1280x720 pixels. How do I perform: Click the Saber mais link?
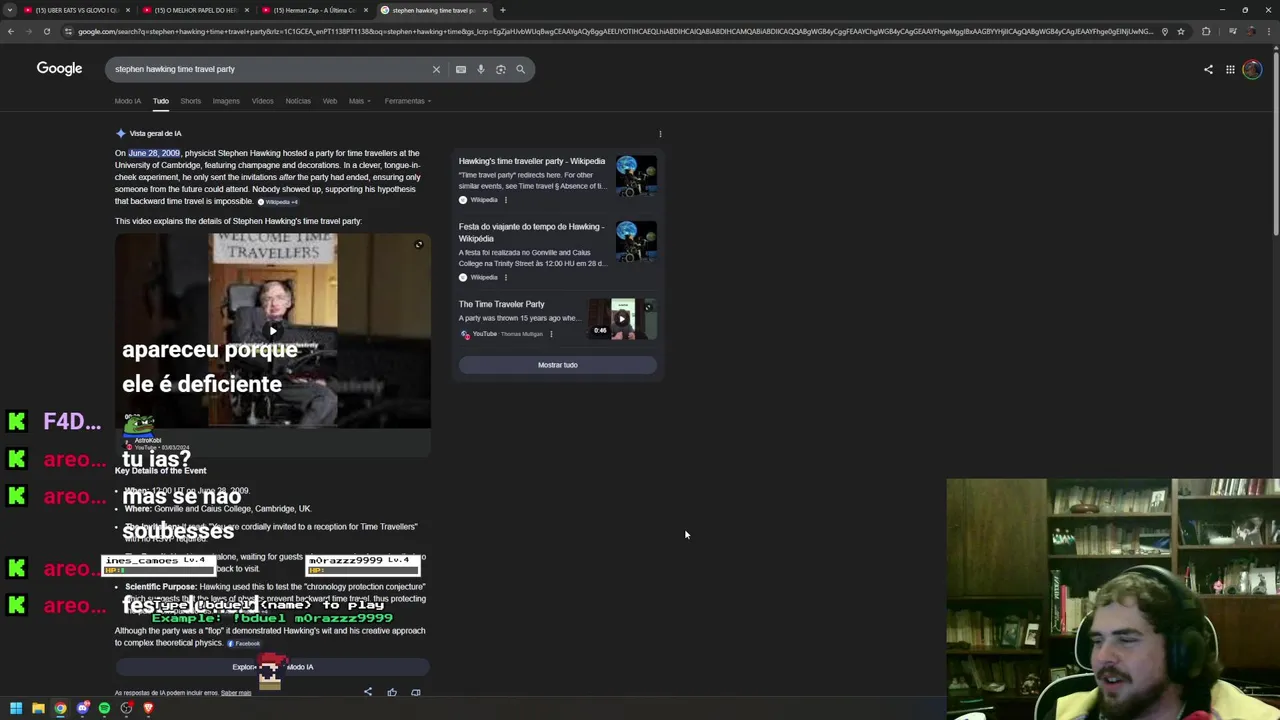[x=236, y=693]
